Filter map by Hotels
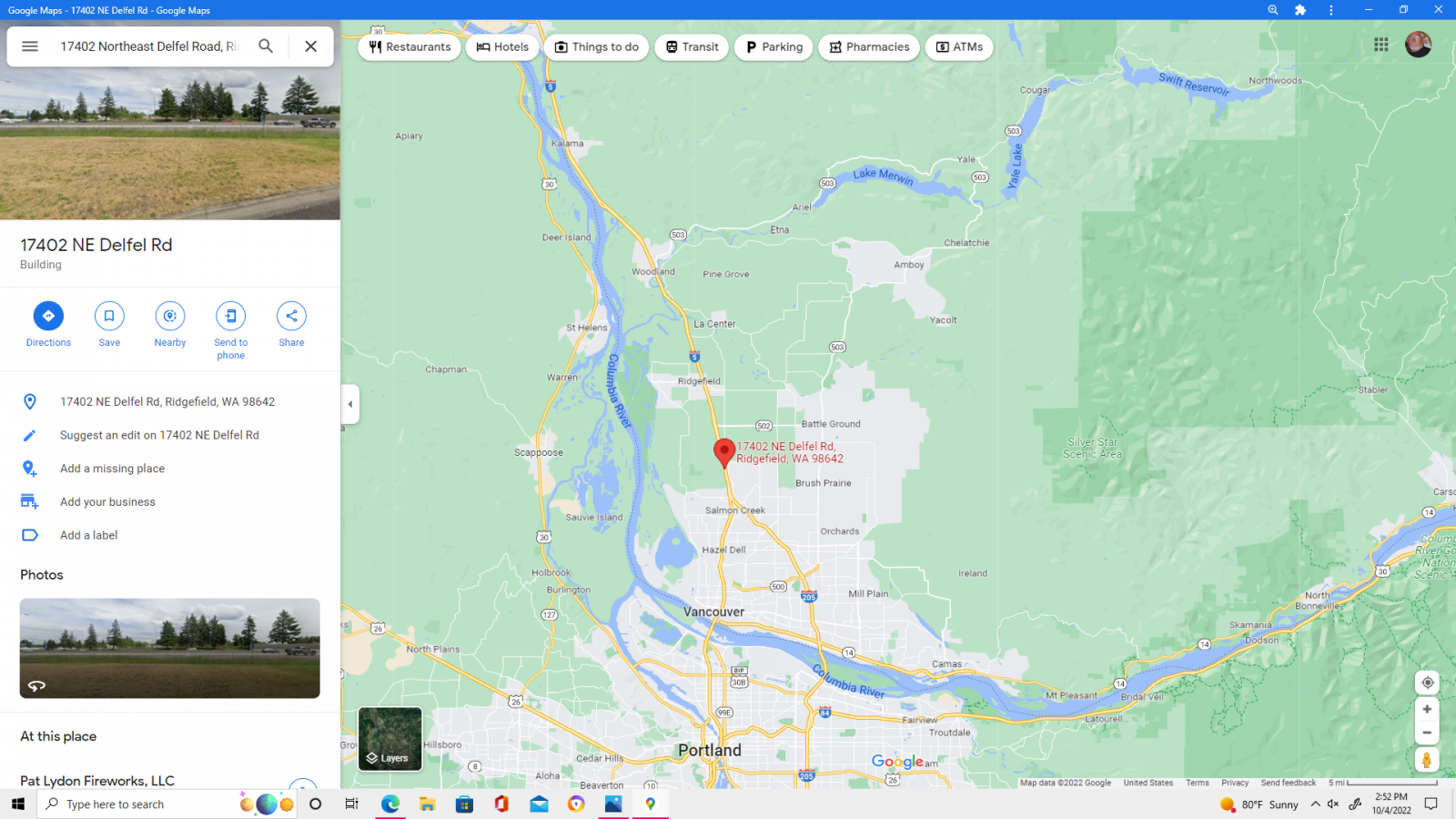Image resolution: width=1456 pixels, height=819 pixels. (x=502, y=47)
